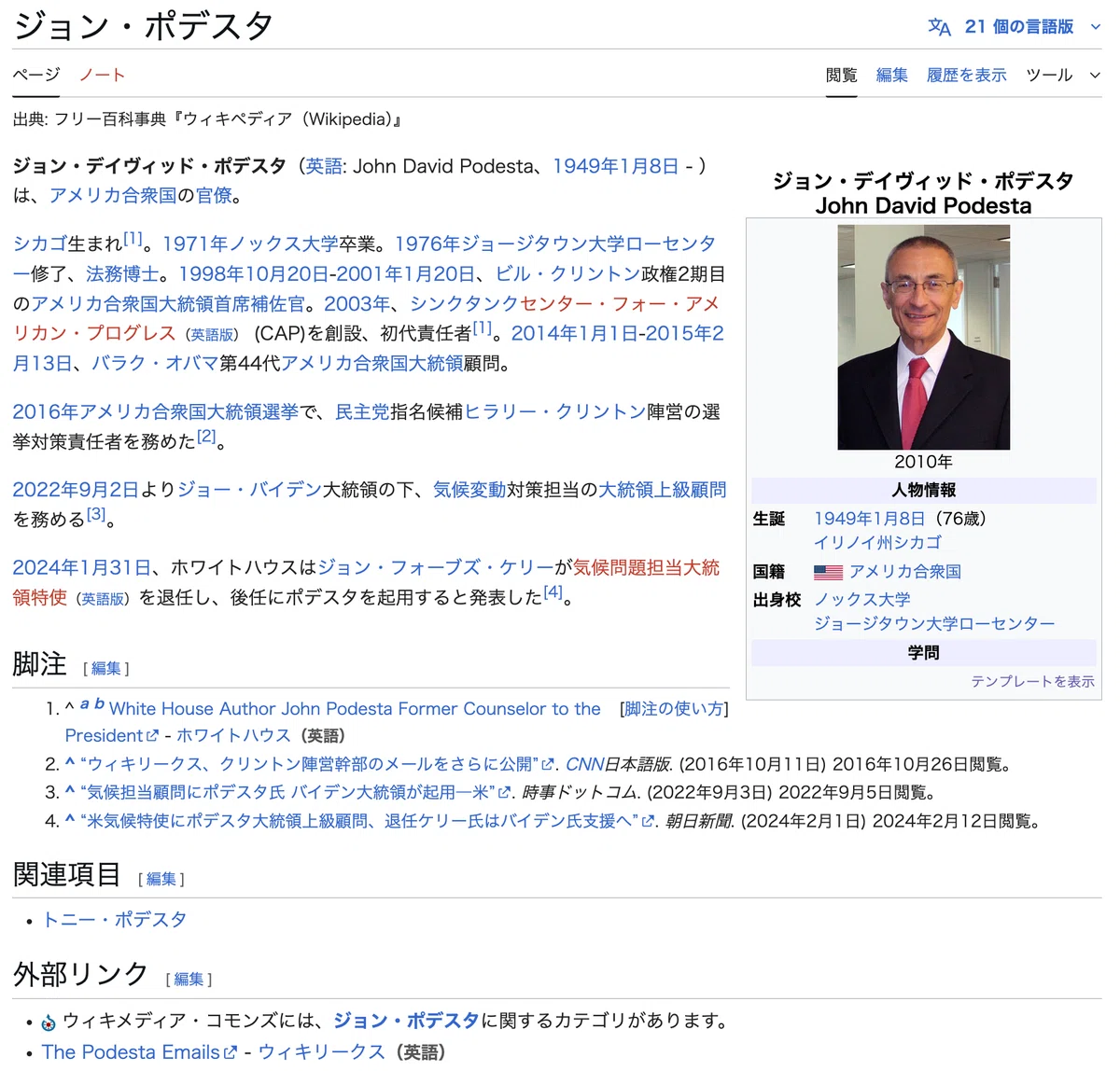Open the ノックス大学 link in infobox
This screenshot has width=1120, height=1071.
(862, 600)
